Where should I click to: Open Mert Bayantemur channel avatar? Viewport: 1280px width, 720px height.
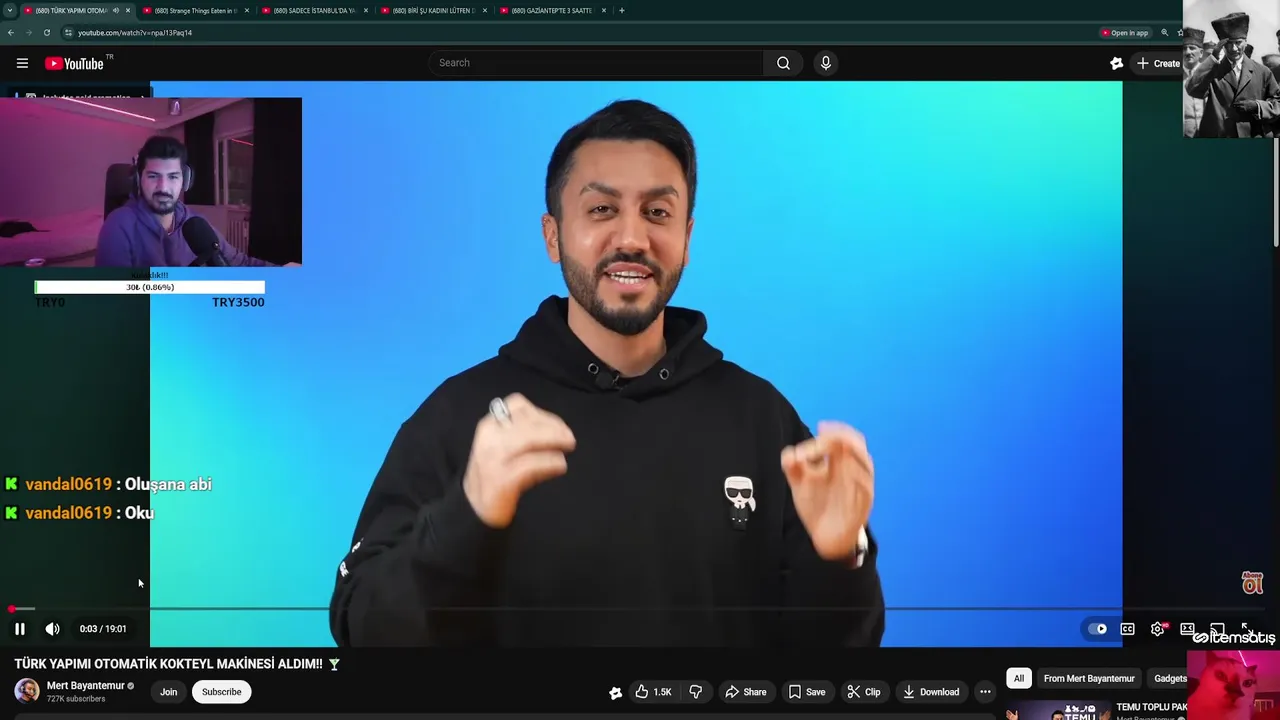tap(27, 691)
